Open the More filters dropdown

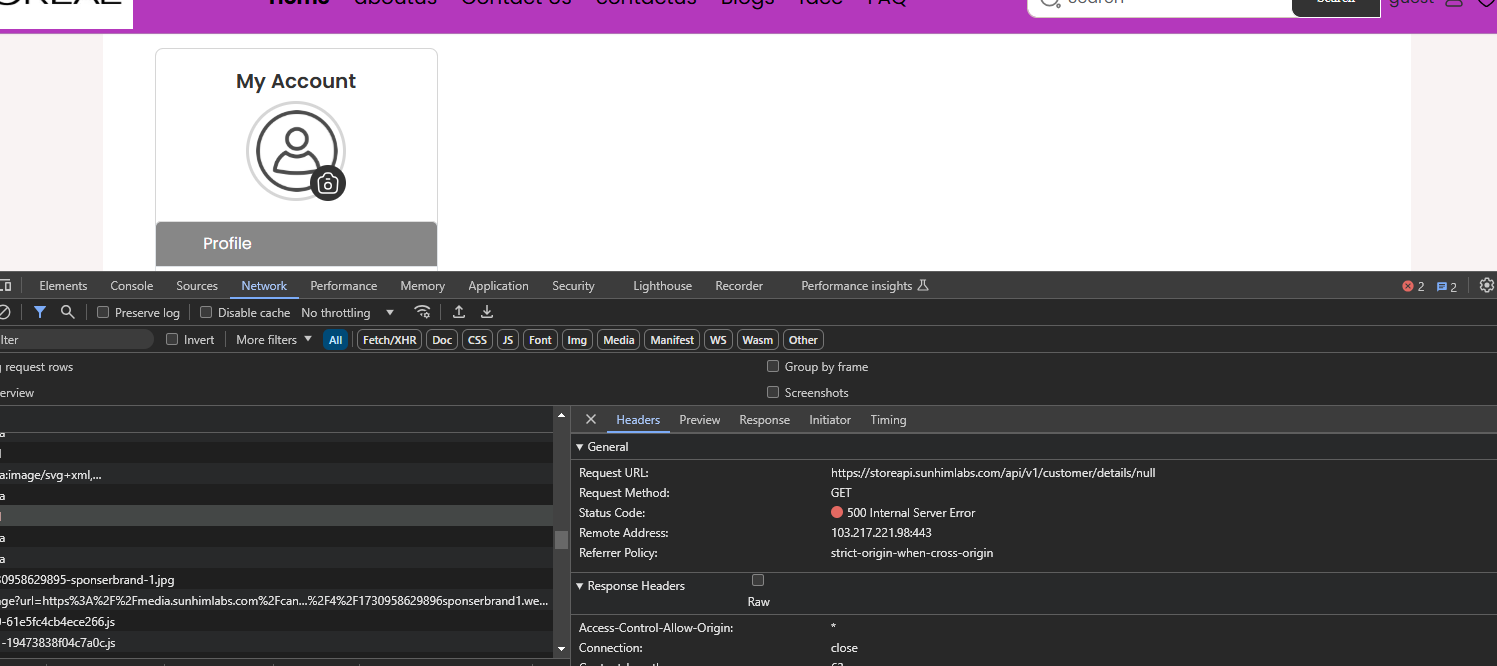coord(274,339)
